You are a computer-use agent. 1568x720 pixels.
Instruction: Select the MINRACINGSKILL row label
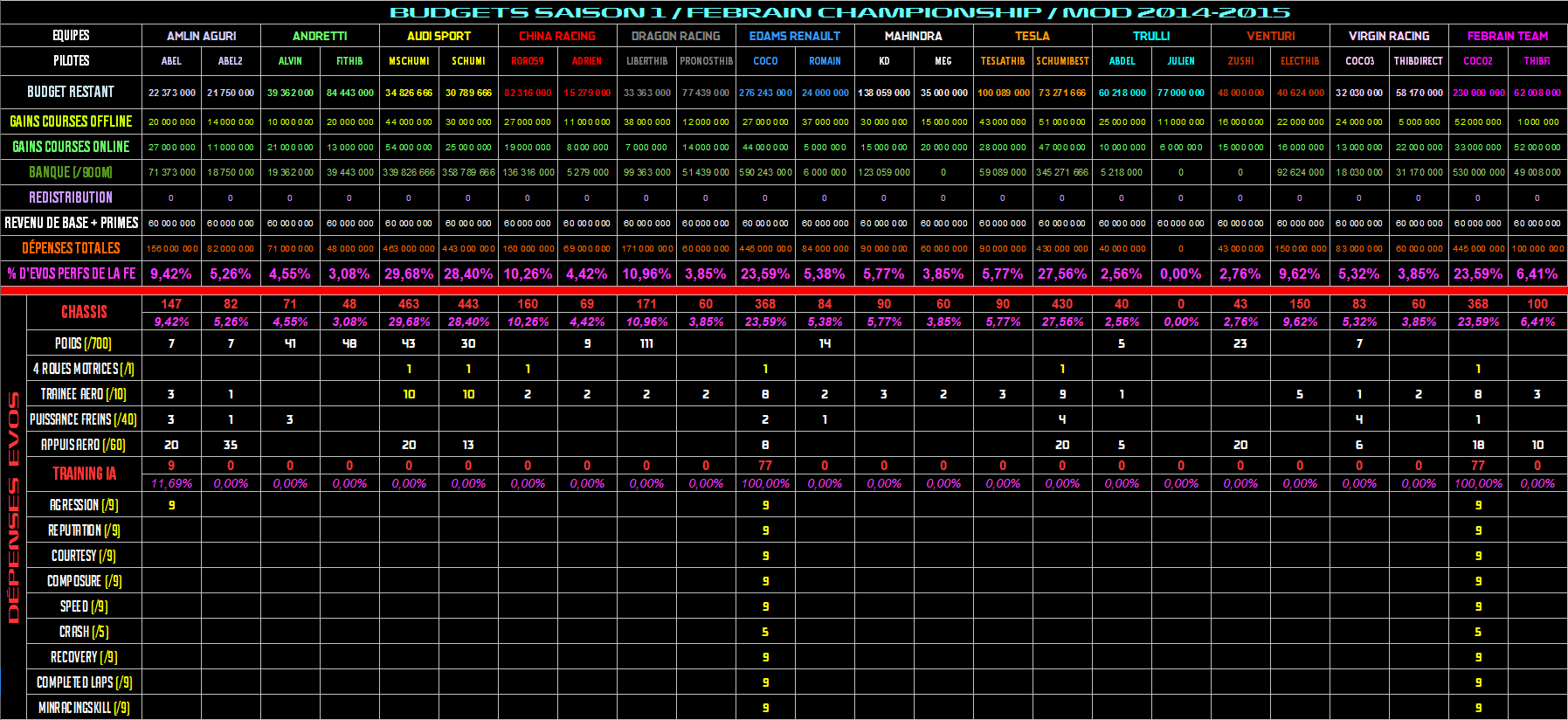pos(84,708)
